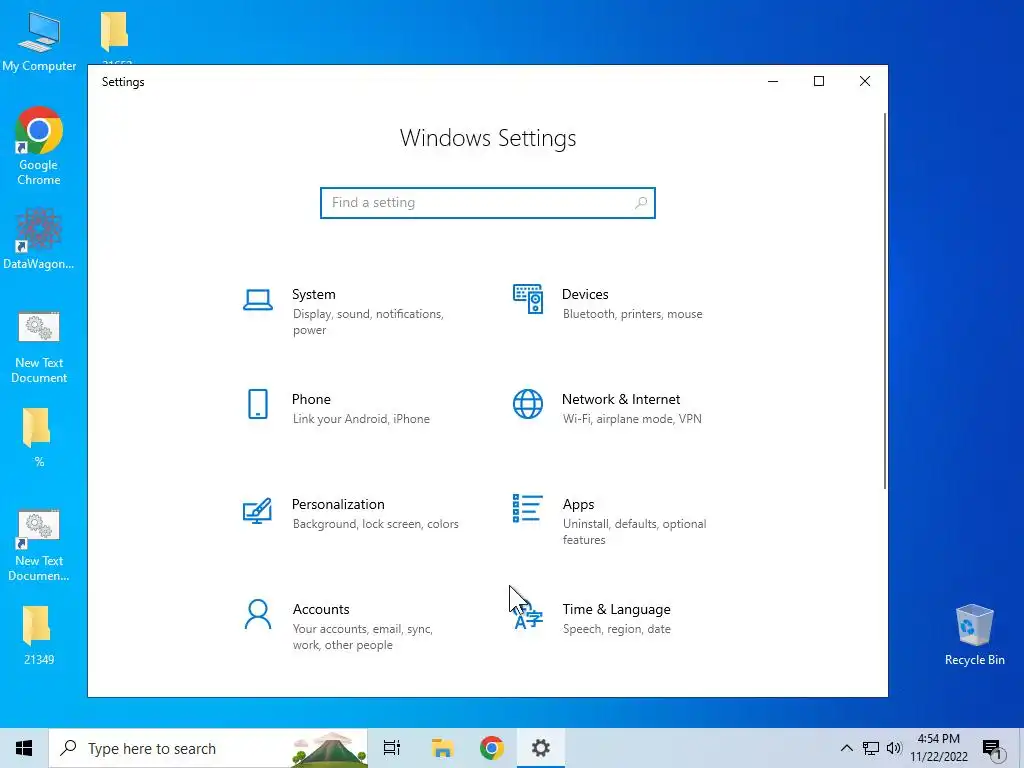
Task: Click 'Wi-Fi, airplane mode, VPN' description
Action: 632,419
